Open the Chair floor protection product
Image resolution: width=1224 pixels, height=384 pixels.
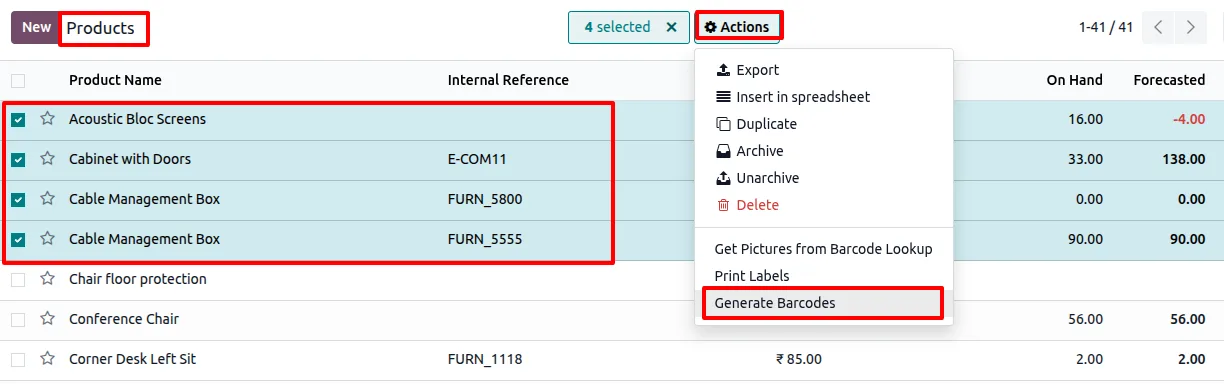tap(138, 279)
